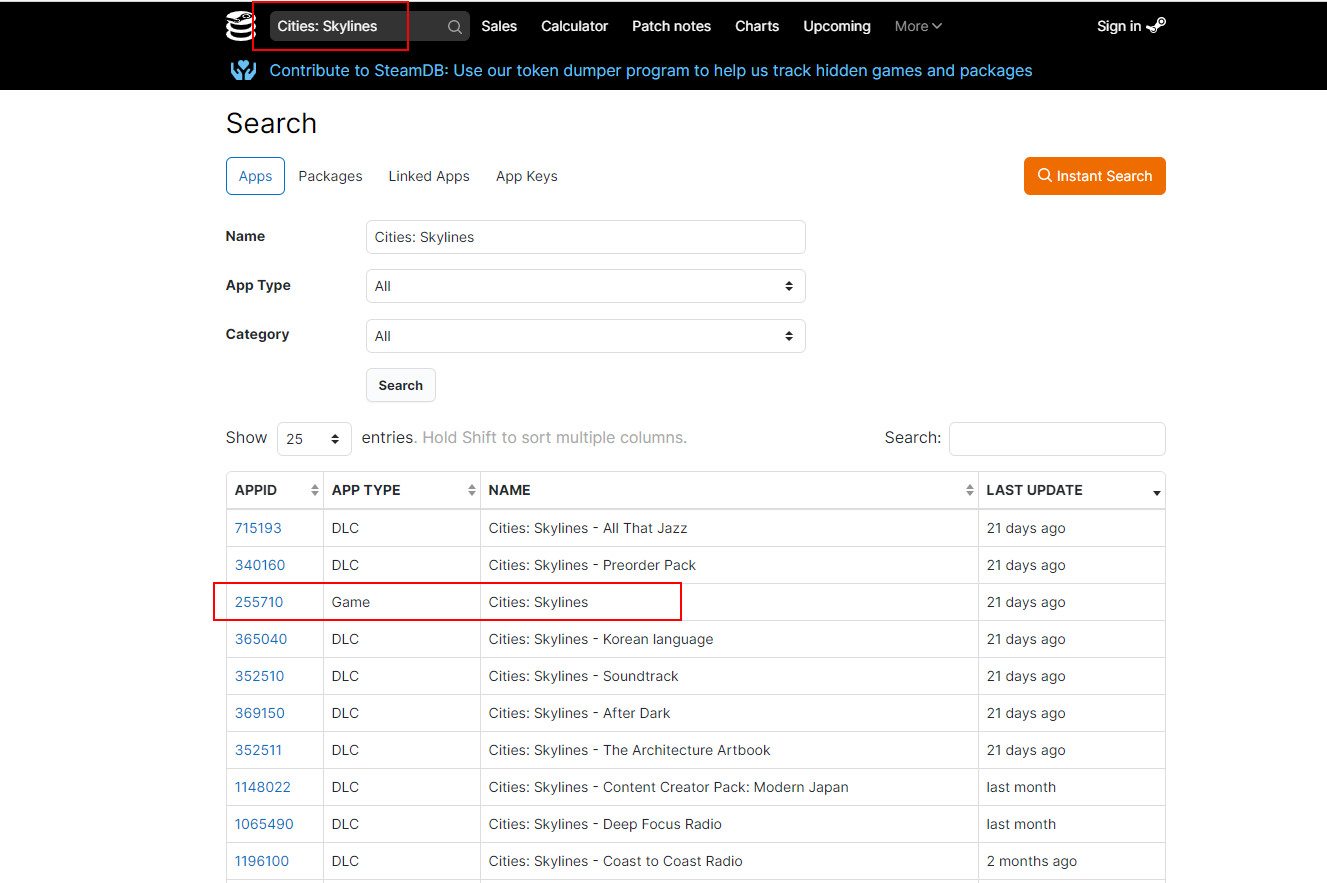The height and width of the screenshot is (883, 1327).
Task: Click the Steam icon beside Sign in
Action: 1156,26
